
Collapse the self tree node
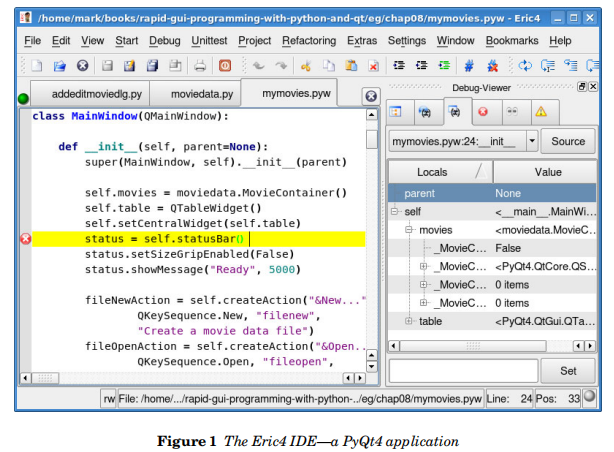click(394, 212)
